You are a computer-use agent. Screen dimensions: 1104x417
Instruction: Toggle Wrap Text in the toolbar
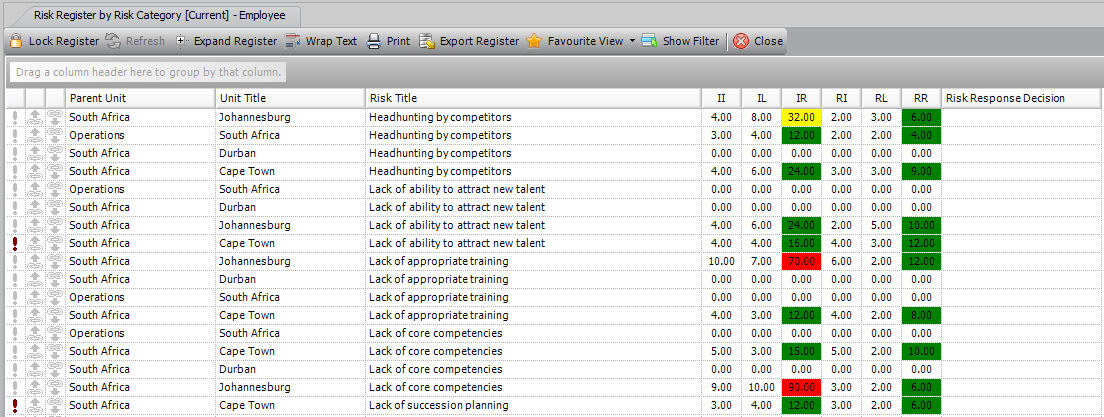(321, 41)
